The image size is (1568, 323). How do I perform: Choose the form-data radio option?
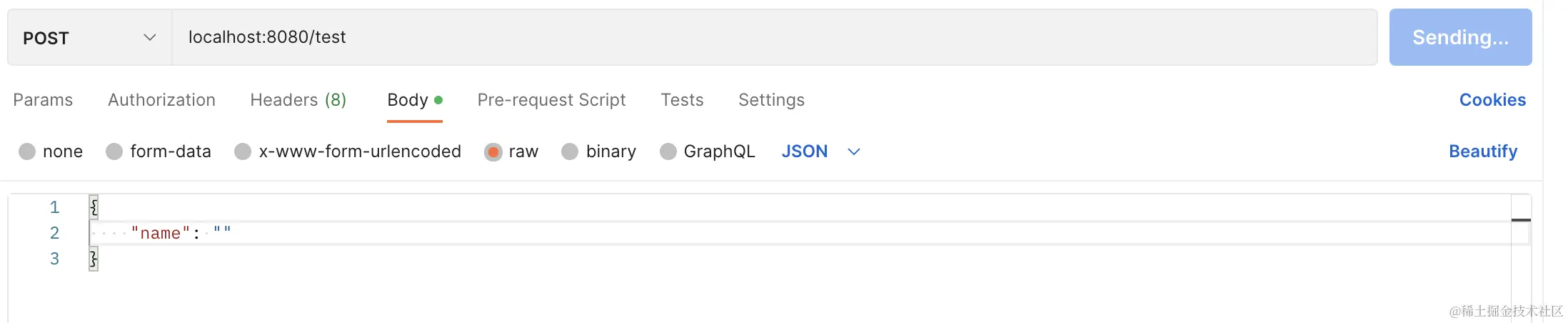click(x=115, y=151)
